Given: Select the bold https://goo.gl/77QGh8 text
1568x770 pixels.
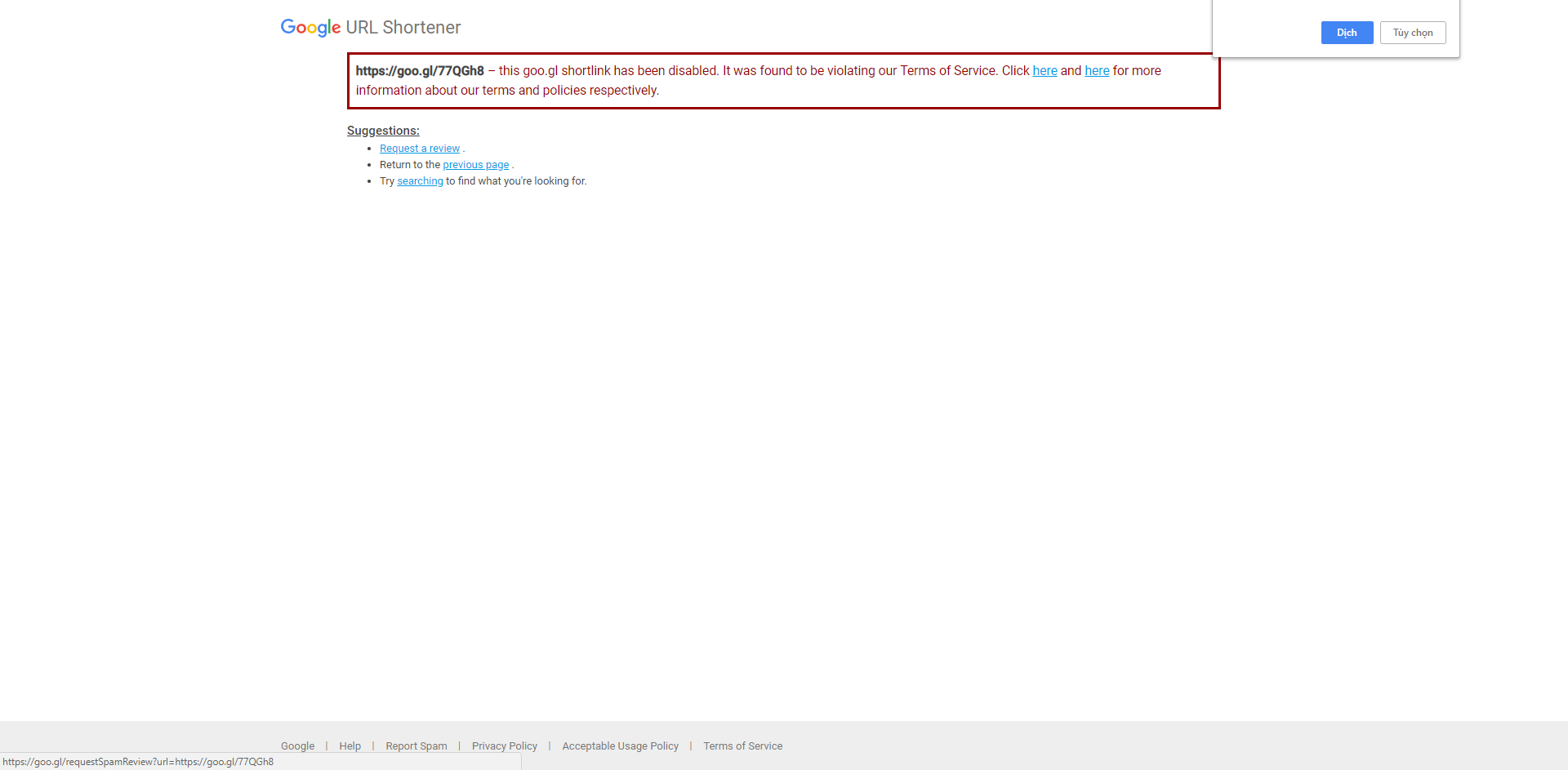Looking at the screenshot, I should [x=420, y=71].
